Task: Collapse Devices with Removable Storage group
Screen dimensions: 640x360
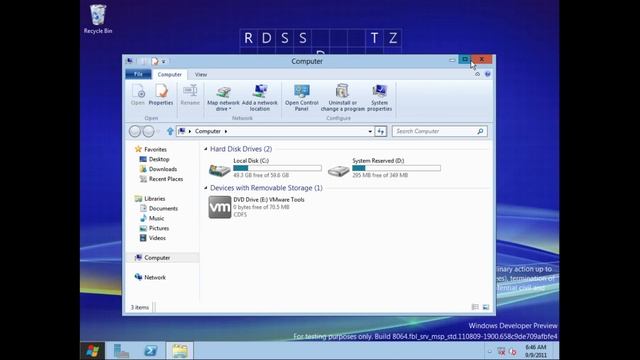Action: coord(206,188)
